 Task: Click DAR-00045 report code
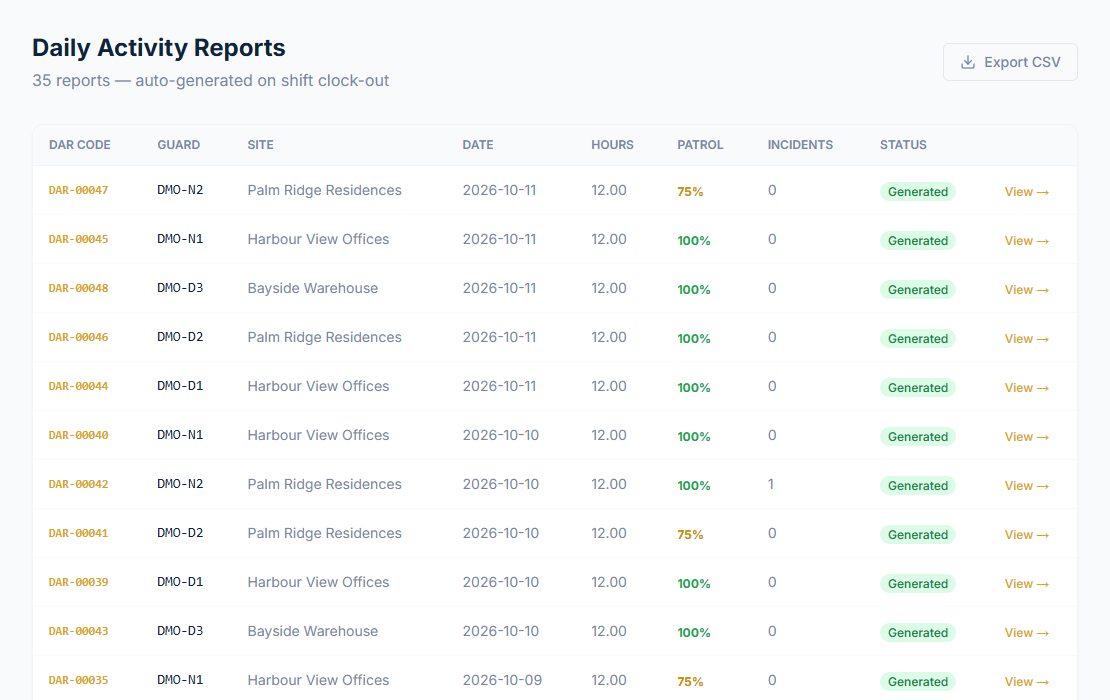point(79,239)
